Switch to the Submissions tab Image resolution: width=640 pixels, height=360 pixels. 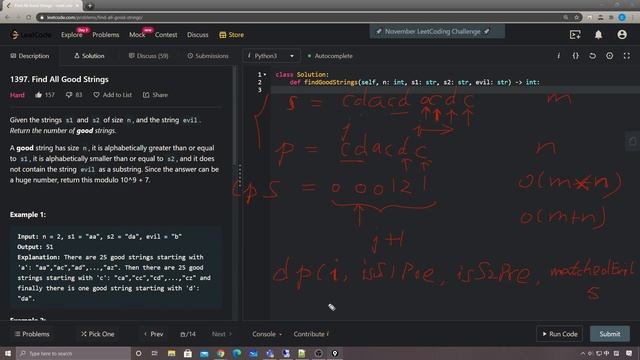point(208,56)
